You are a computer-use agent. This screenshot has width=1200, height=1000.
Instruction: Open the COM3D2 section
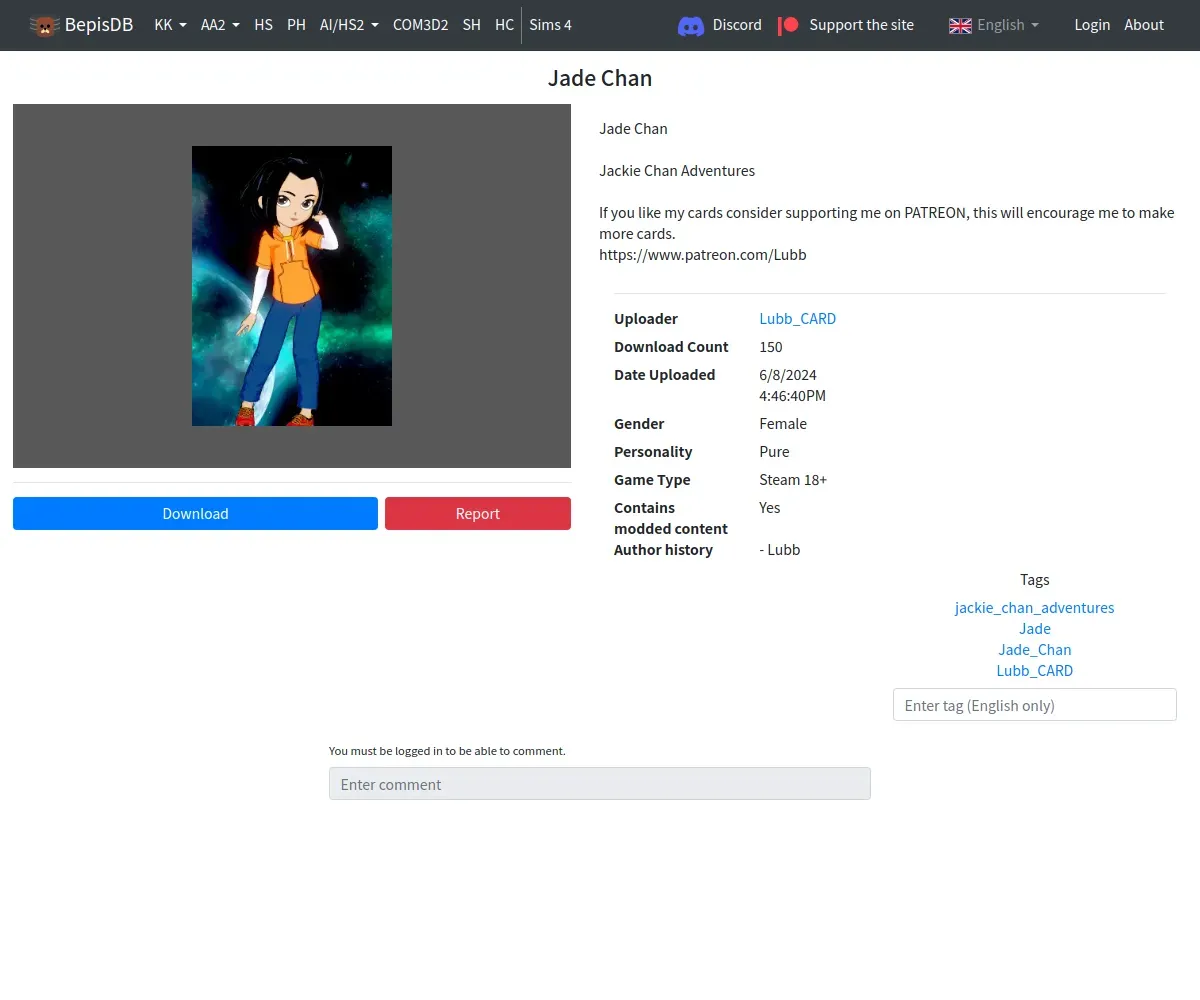coord(420,25)
